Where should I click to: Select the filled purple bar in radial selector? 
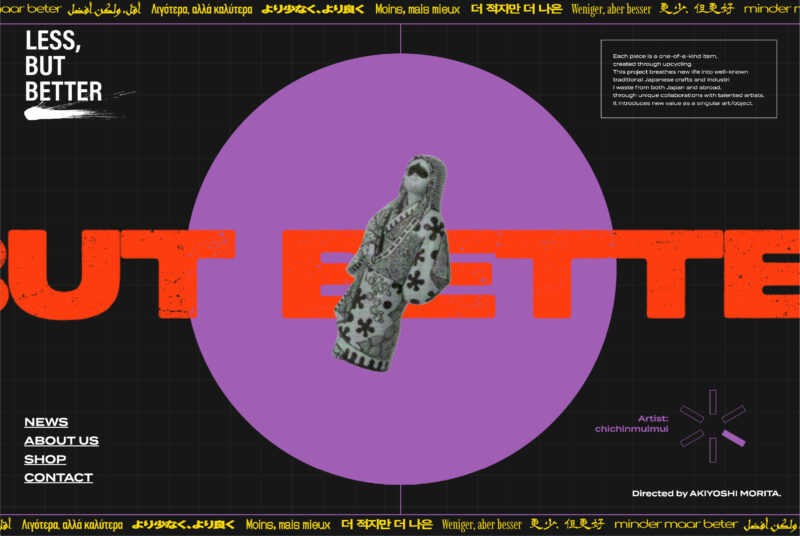click(x=734, y=438)
